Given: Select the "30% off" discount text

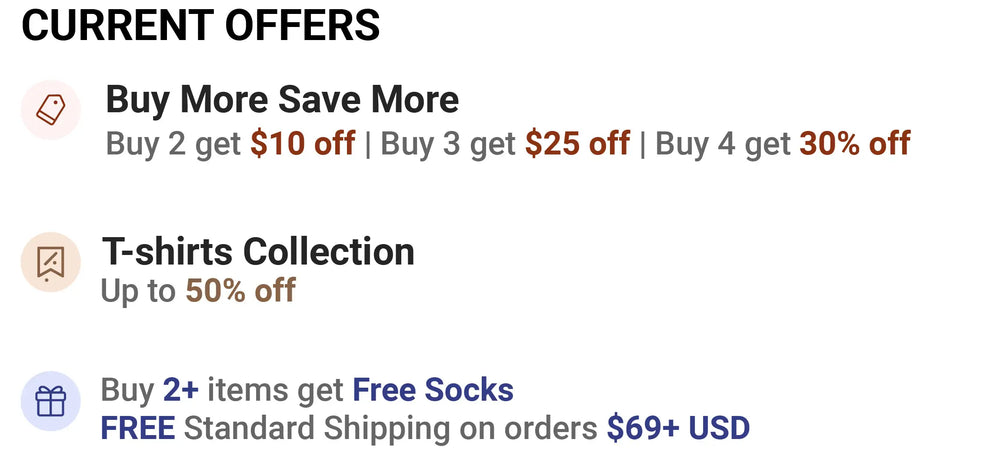Looking at the screenshot, I should (x=854, y=144).
